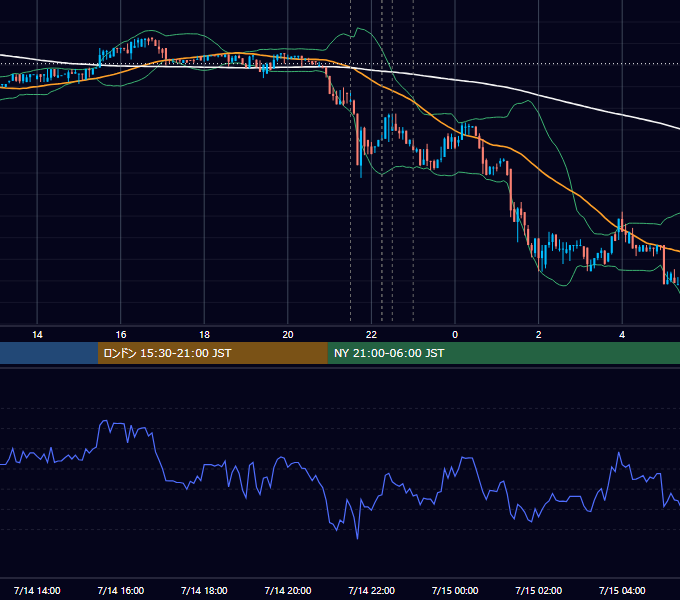Click hour label 14 on price chart axis
The width and height of the screenshot is (680, 600).
(37, 335)
